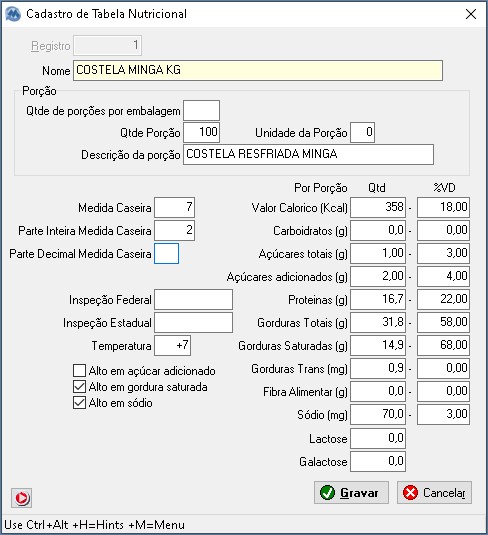Click the Cancelar button
Viewport: 488px width, 535px height.
434,492
